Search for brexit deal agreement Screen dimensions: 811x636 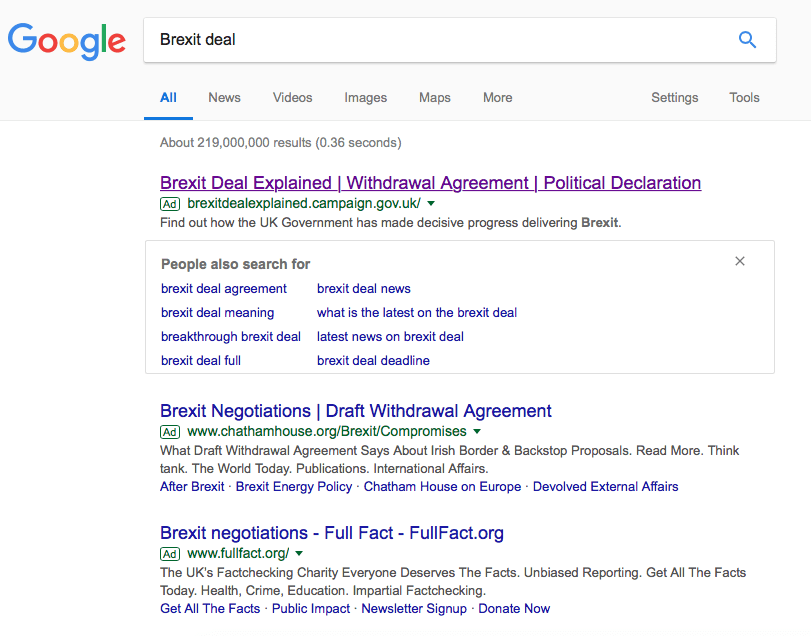[223, 289]
